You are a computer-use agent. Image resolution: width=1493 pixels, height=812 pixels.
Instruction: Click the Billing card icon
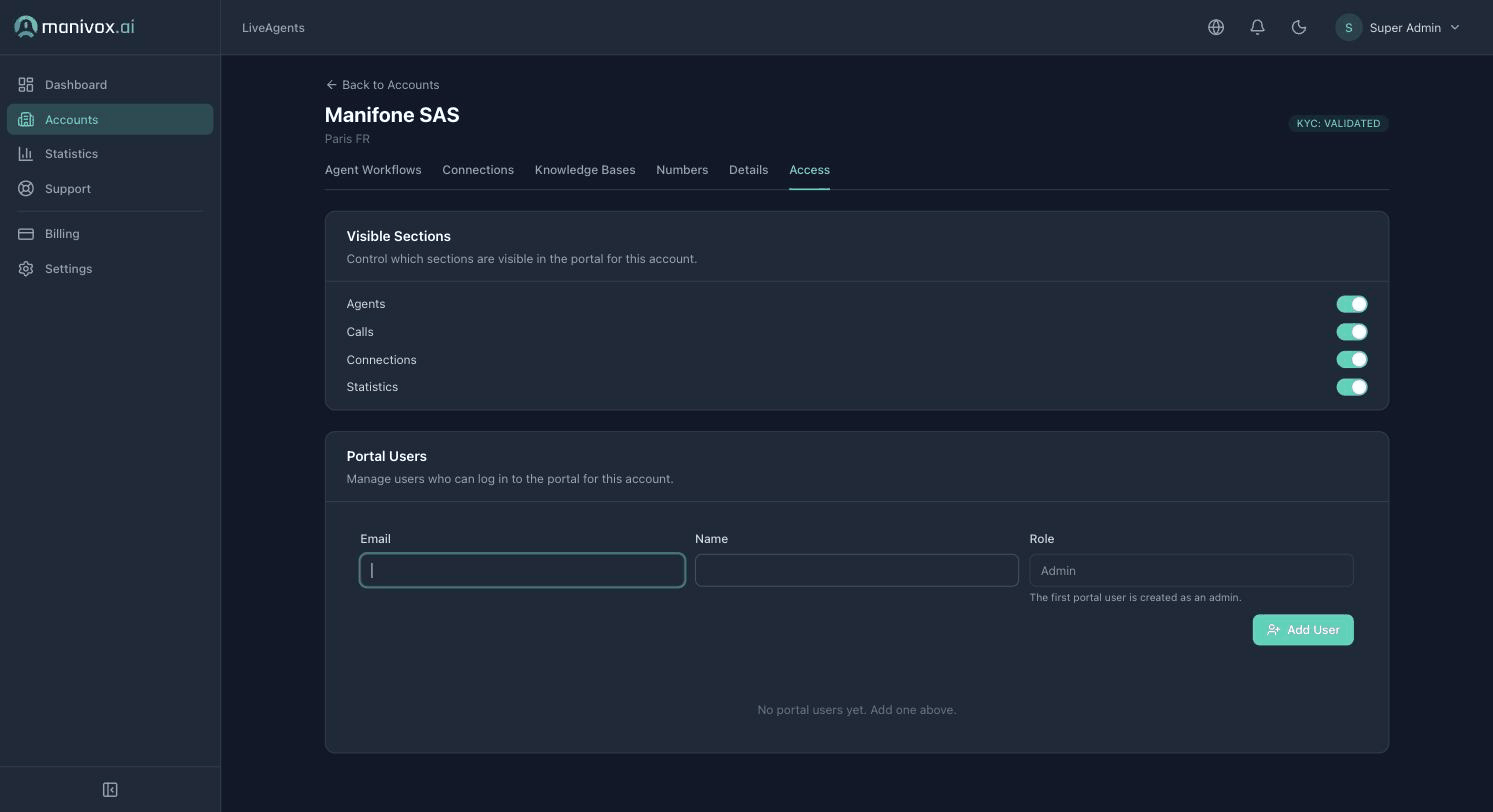tap(26, 234)
